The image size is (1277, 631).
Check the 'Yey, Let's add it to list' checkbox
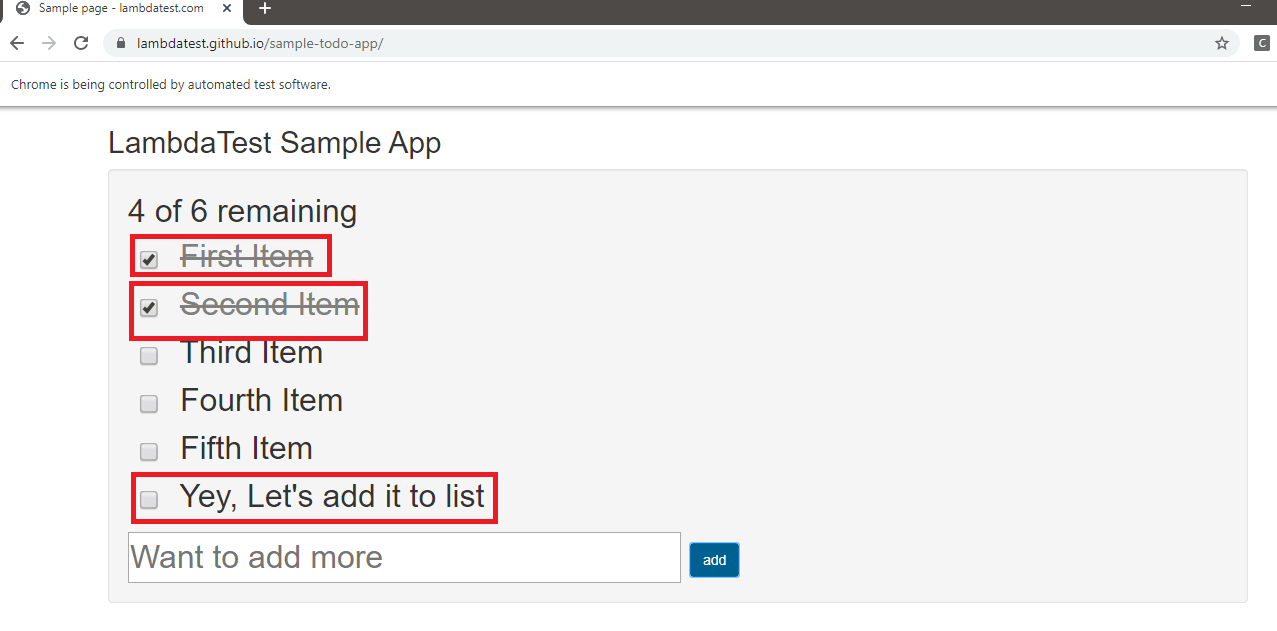pyautogui.click(x=148, y=500)
